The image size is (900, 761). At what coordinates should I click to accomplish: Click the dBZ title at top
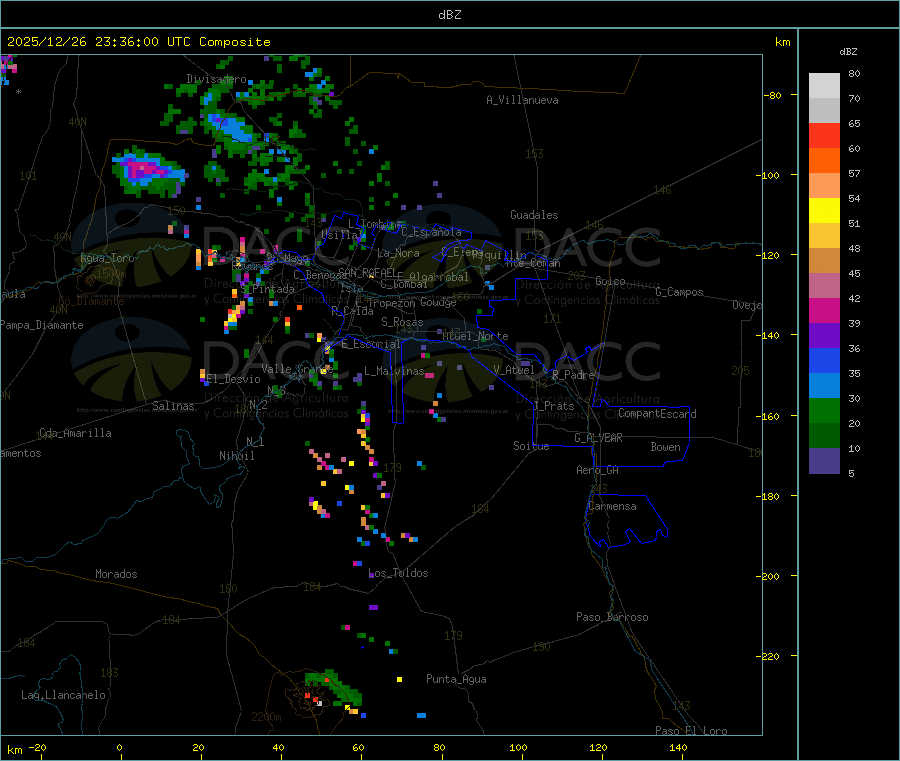449,15
